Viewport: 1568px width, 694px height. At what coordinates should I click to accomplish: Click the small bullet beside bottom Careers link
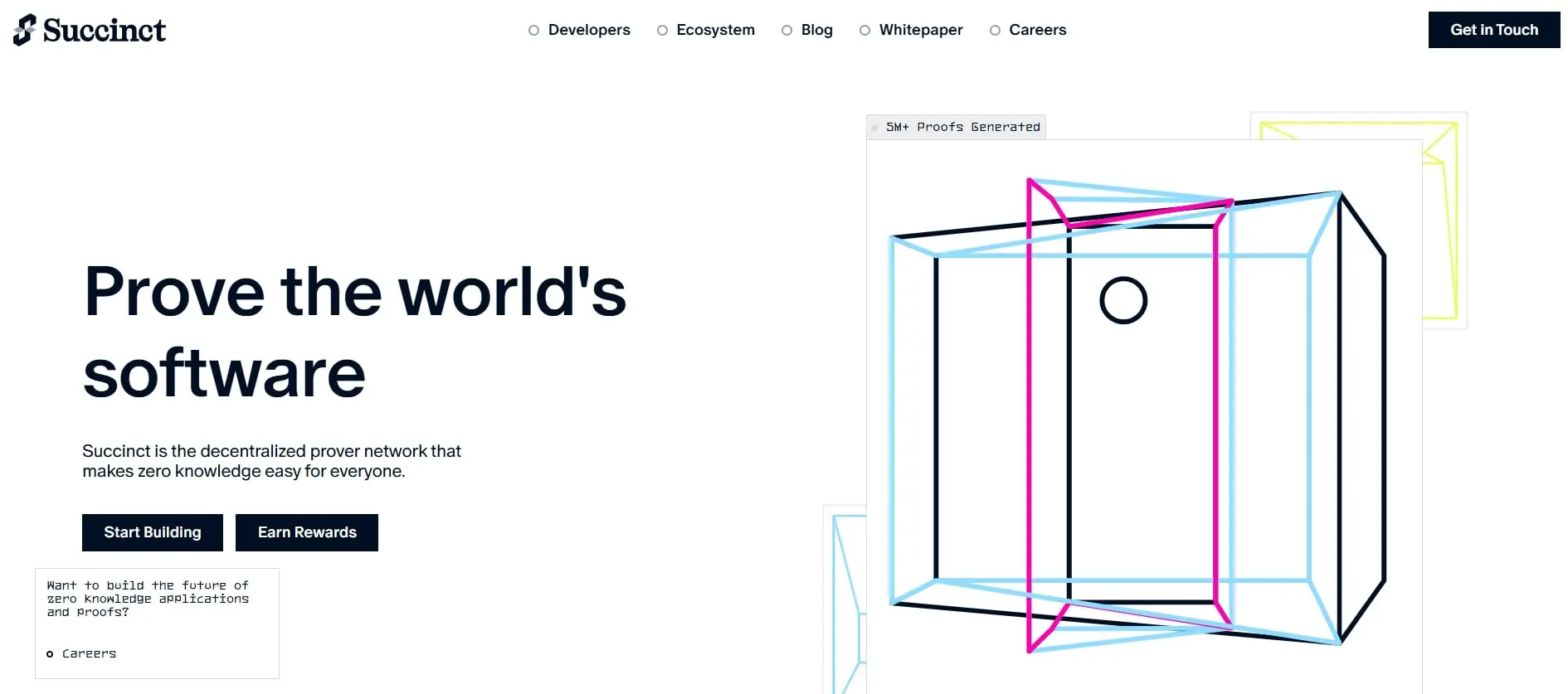50,654
